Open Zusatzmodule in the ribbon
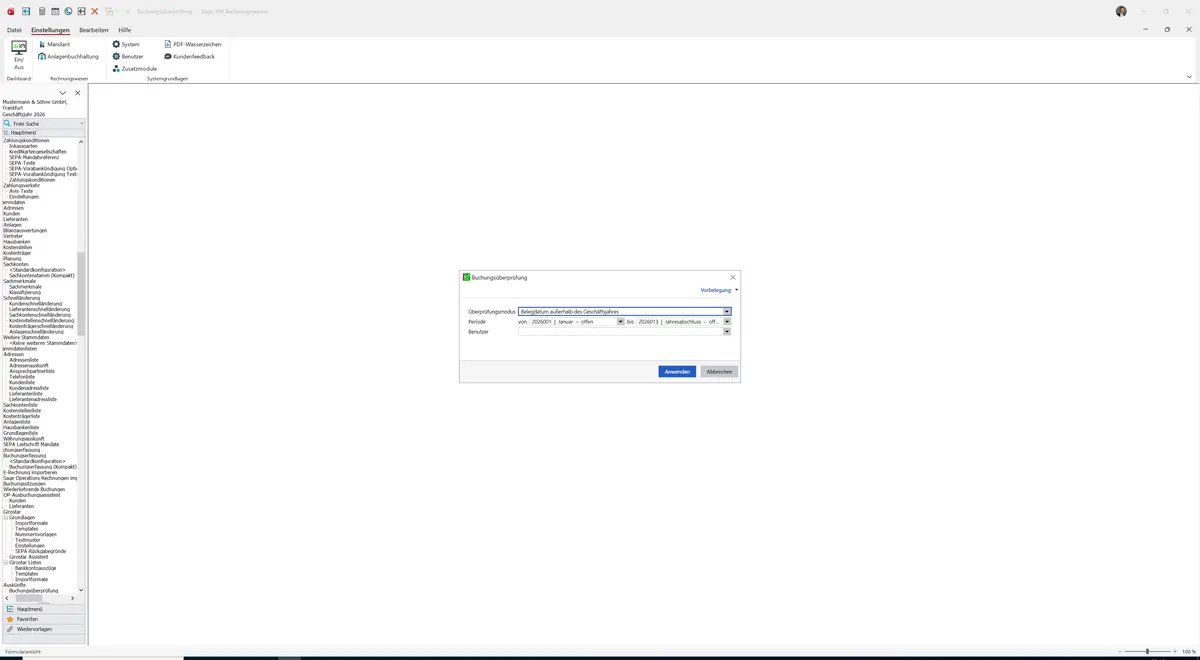 (135, 69)
